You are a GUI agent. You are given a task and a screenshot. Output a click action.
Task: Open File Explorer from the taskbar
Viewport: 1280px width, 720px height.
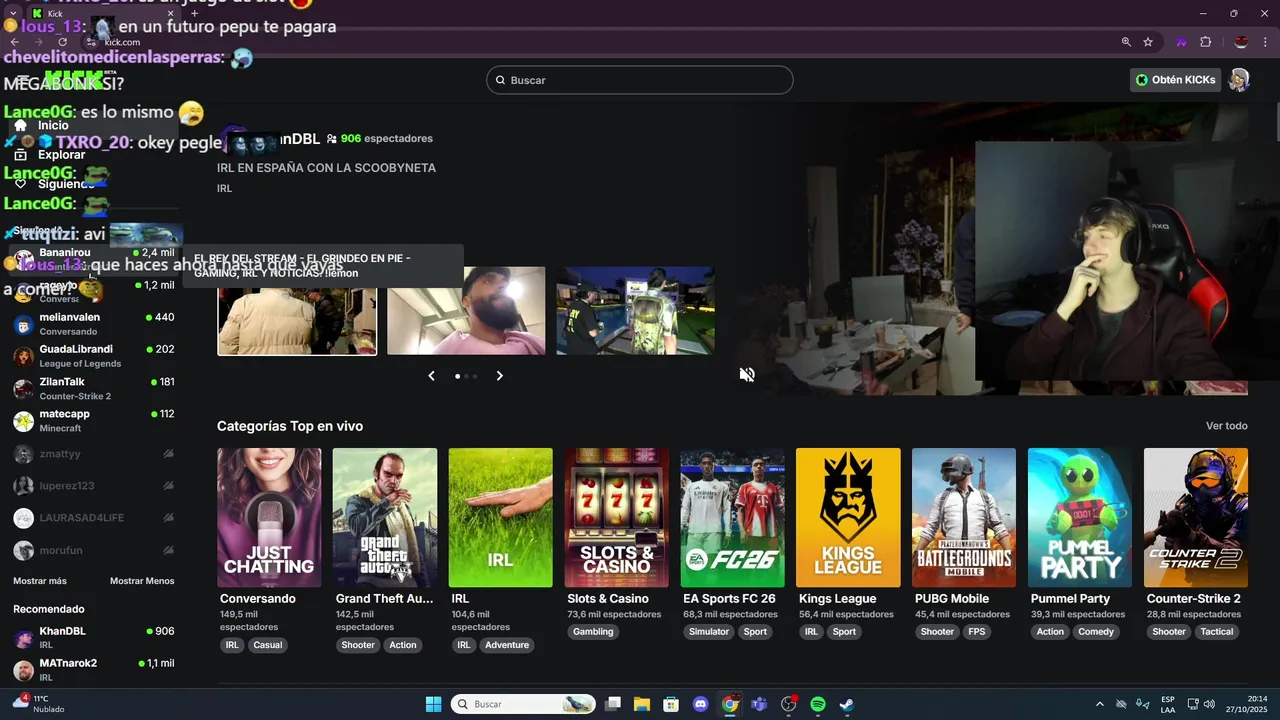(642, 704)
